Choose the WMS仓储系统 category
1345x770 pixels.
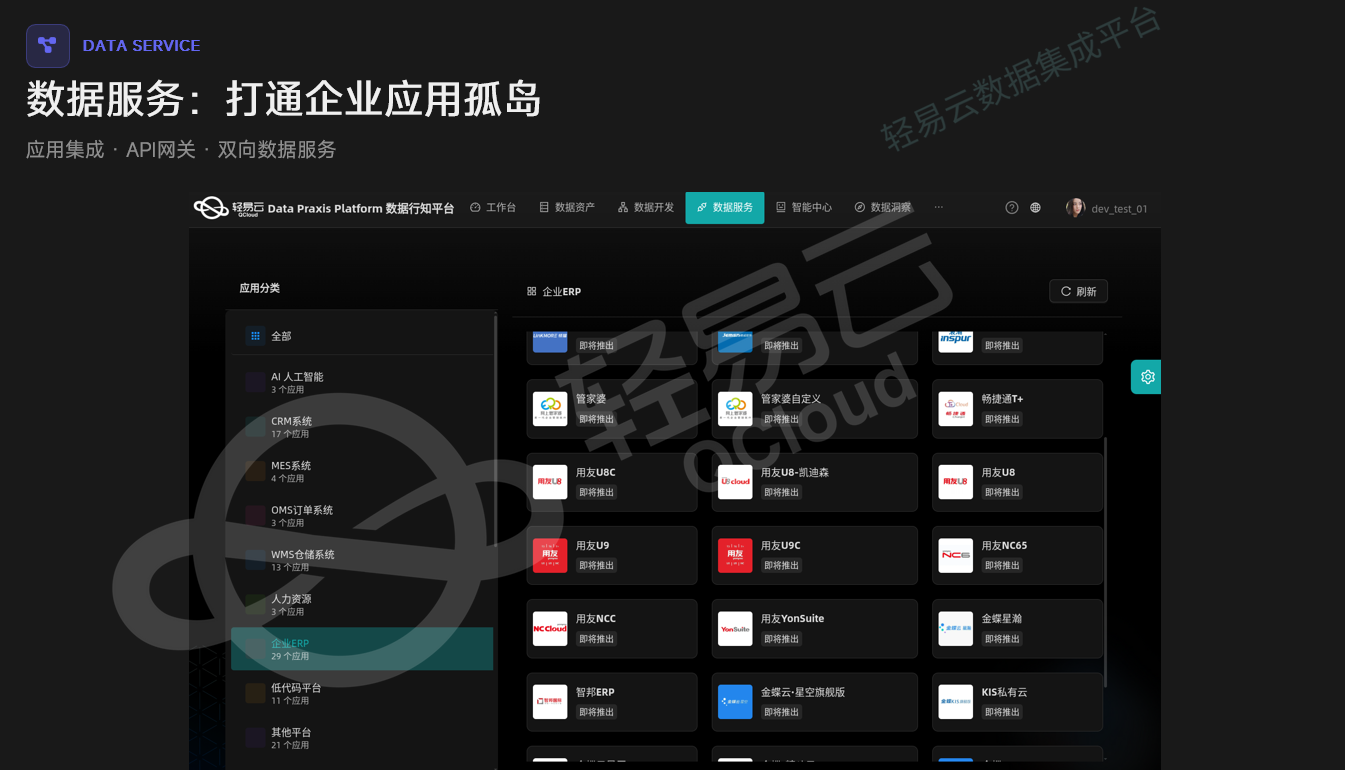click(302, 559)
